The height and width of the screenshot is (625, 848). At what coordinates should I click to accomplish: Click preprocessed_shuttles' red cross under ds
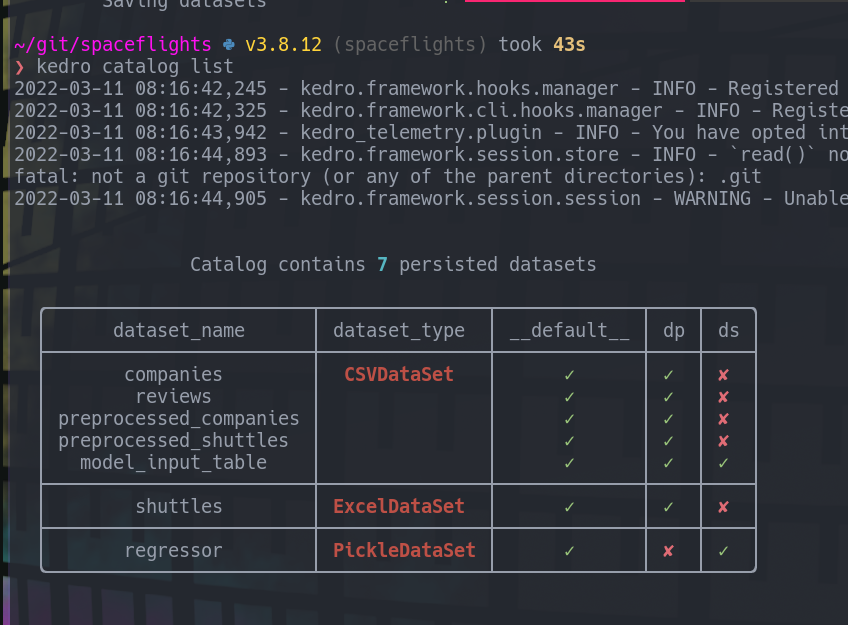pyautogui.click(x=723, y=440)
